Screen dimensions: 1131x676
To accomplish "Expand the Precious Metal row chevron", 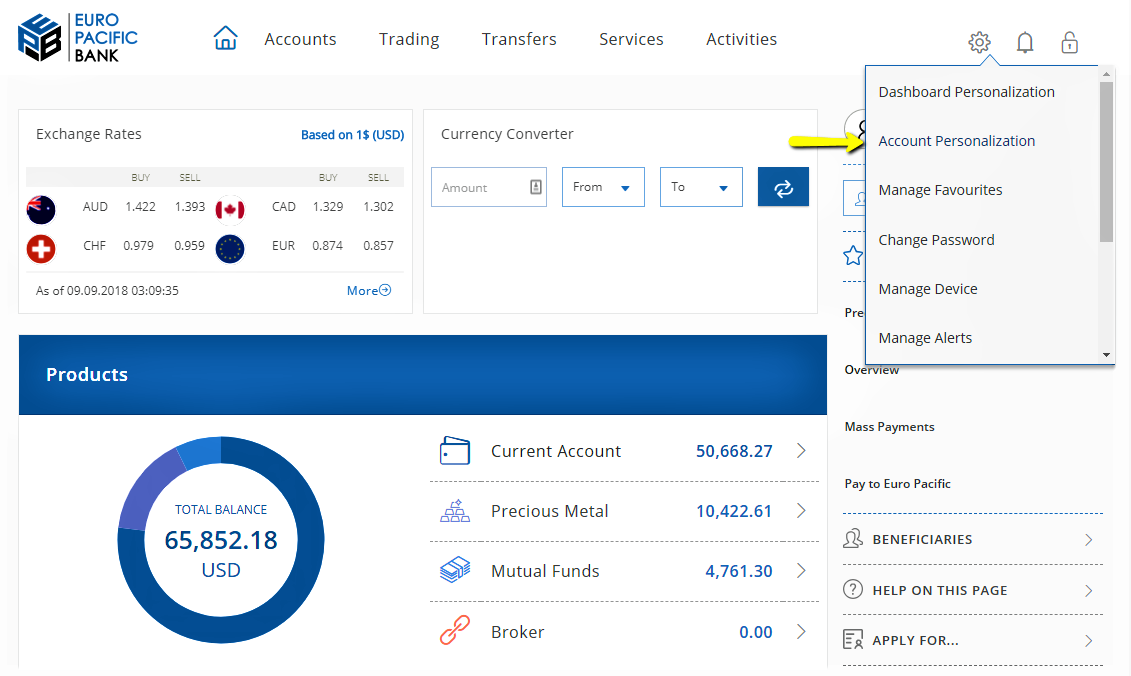I will click(801, 511).
